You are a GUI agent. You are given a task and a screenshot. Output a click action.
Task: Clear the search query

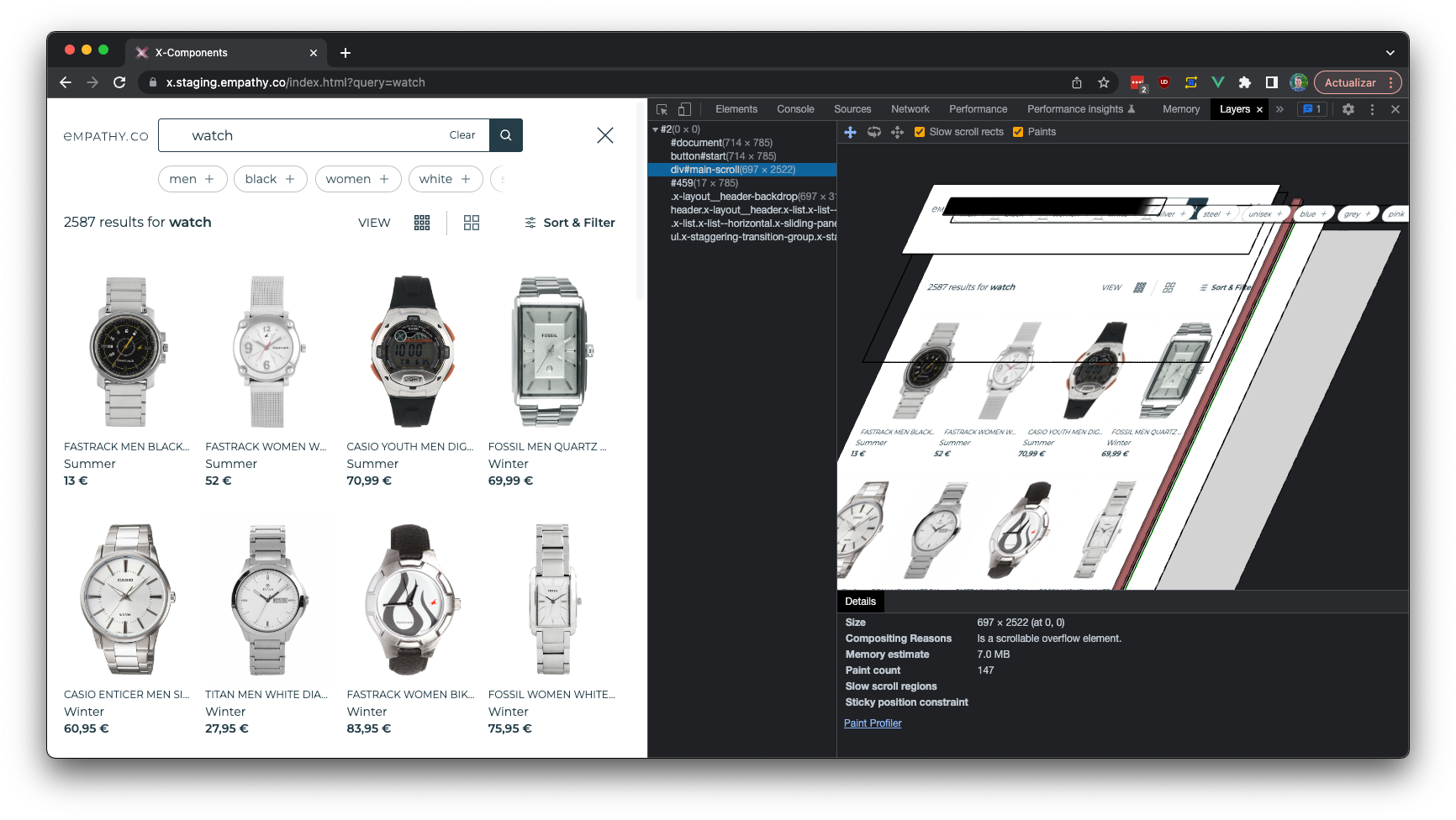462,135
